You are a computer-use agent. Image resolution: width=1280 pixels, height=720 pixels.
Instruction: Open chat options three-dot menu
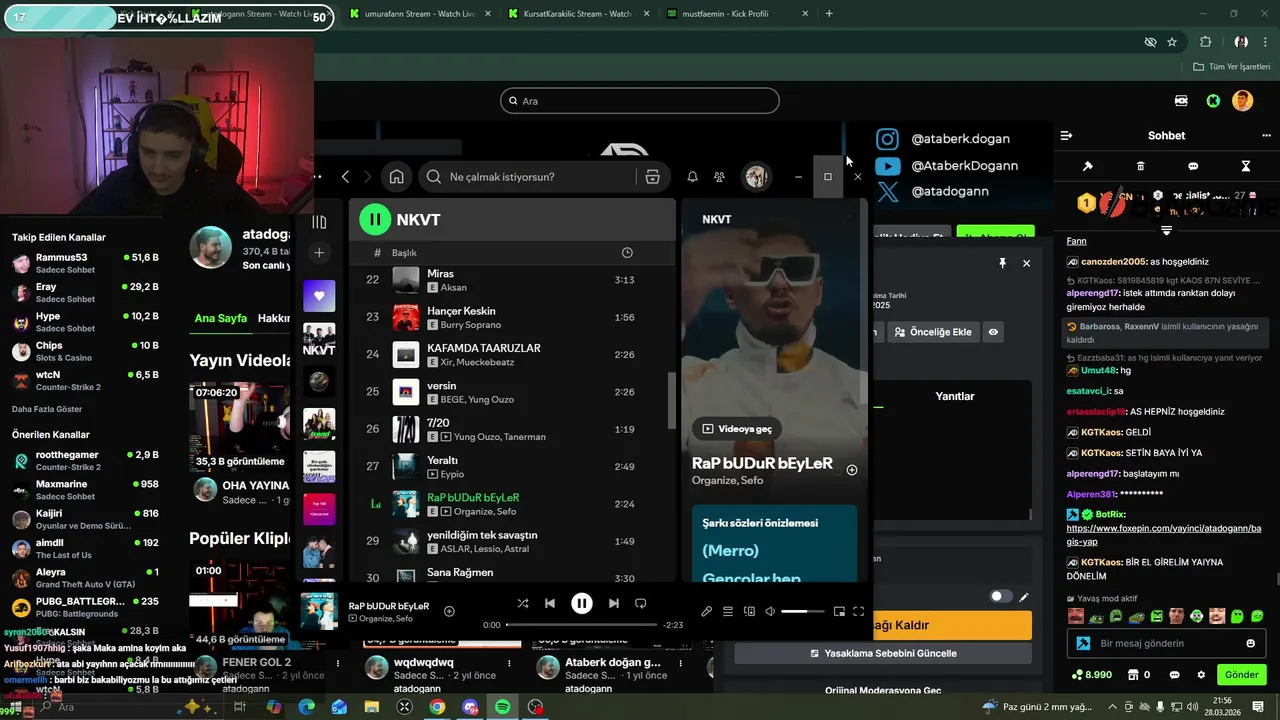click(1266, 136)
